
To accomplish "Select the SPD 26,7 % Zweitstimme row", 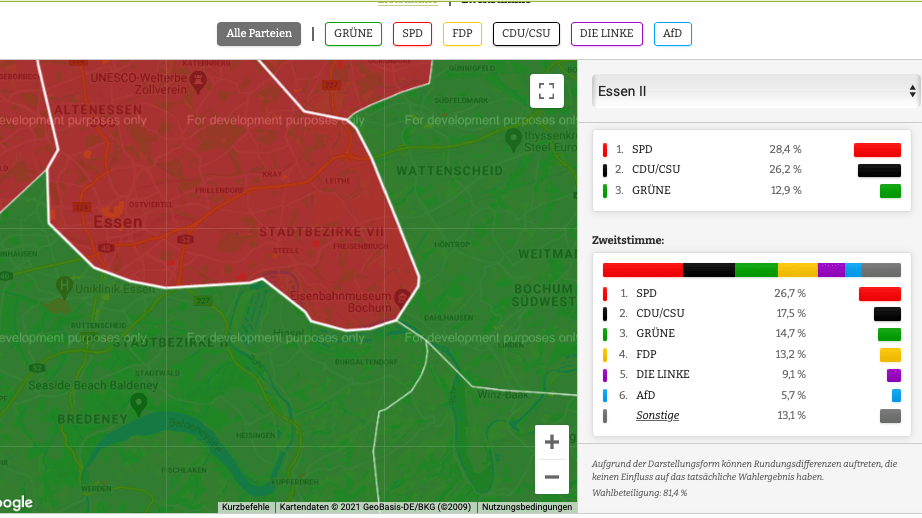I will pos(751,293).
